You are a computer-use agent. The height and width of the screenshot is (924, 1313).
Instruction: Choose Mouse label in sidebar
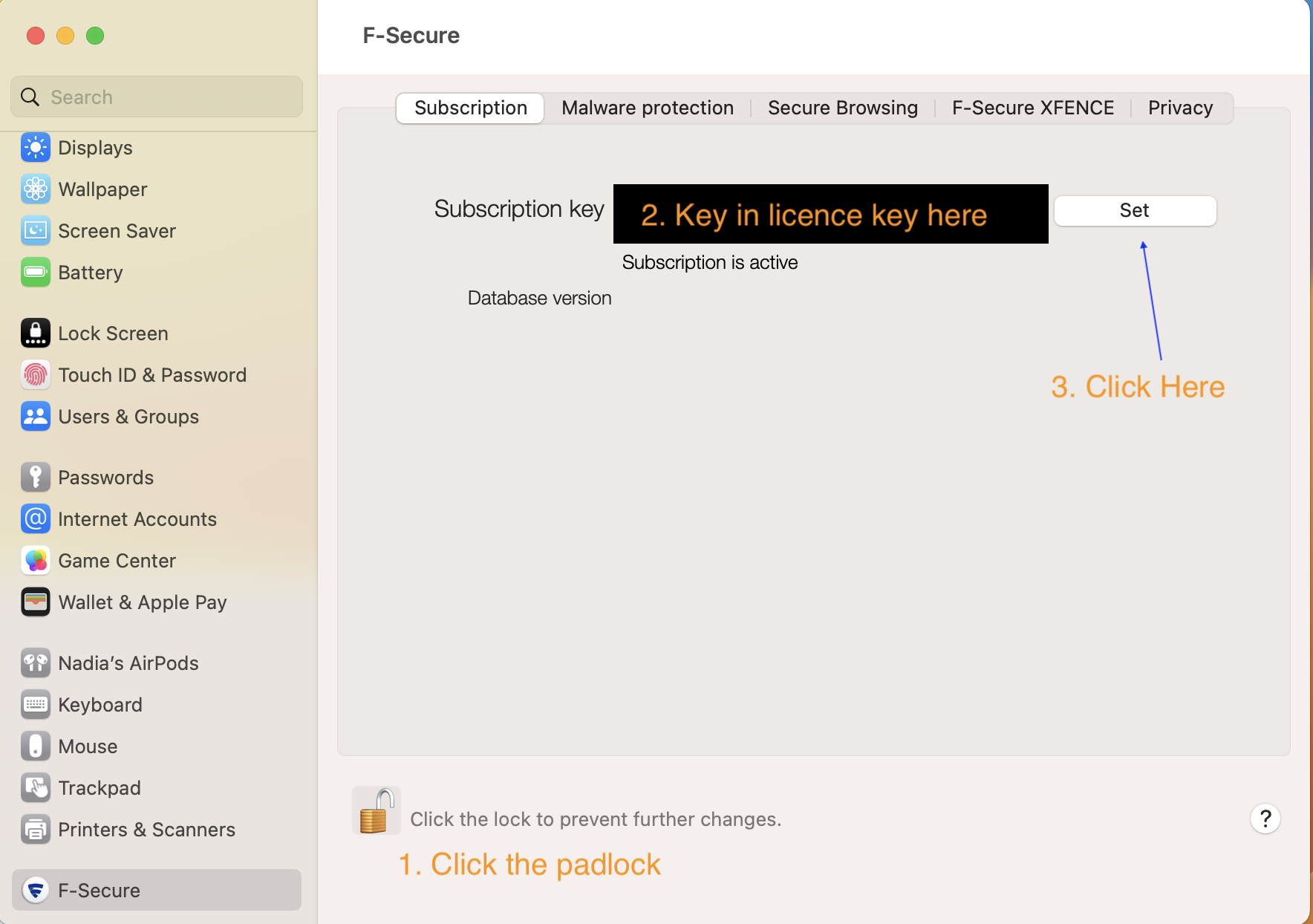pyautogui.click(x=88, y=746)
